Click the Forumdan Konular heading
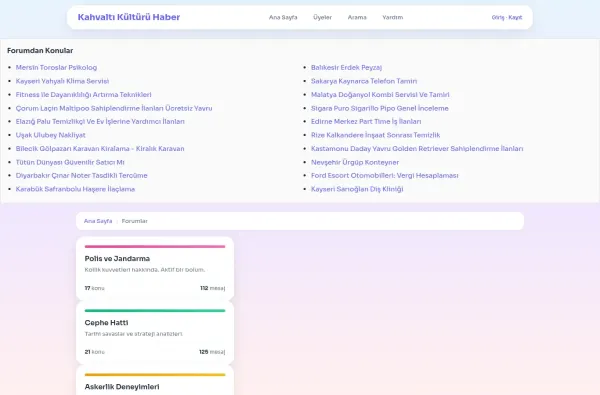600x395 pixels. [40, 51]
